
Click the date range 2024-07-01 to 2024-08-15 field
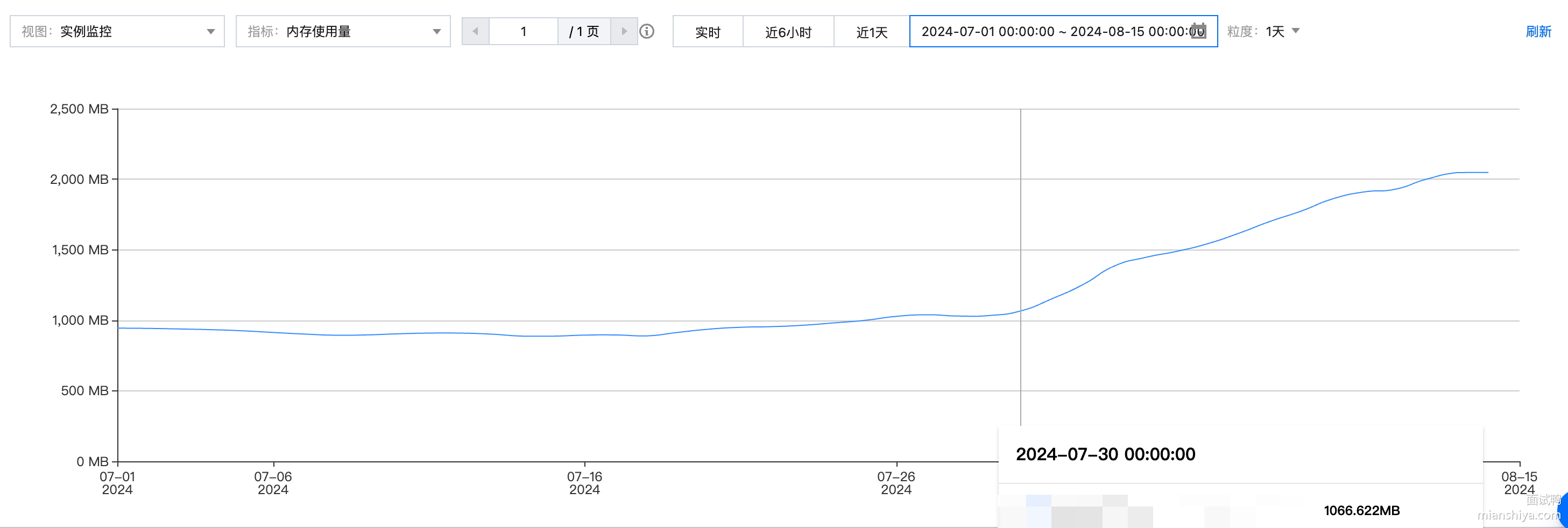pyautogui.click(x=1053, y=32)
